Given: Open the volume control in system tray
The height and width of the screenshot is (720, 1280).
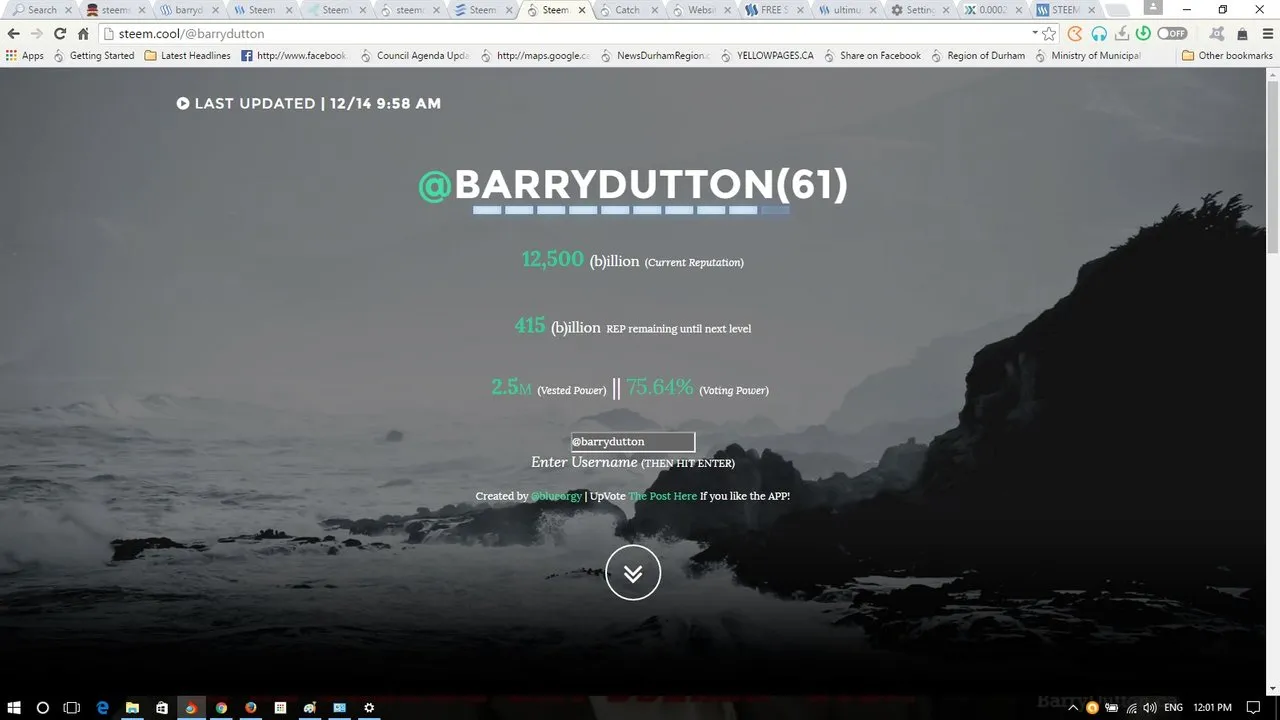Looking at the screenshot, I should pos(1149,707).
